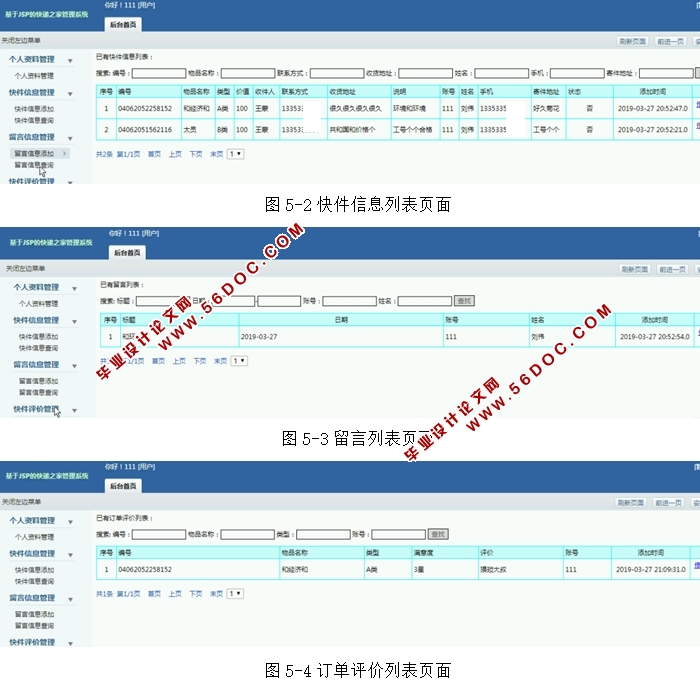Click 前进一页 button on 留言列表 page
This screenshot has height=700, width=700.
coord(672,270)
